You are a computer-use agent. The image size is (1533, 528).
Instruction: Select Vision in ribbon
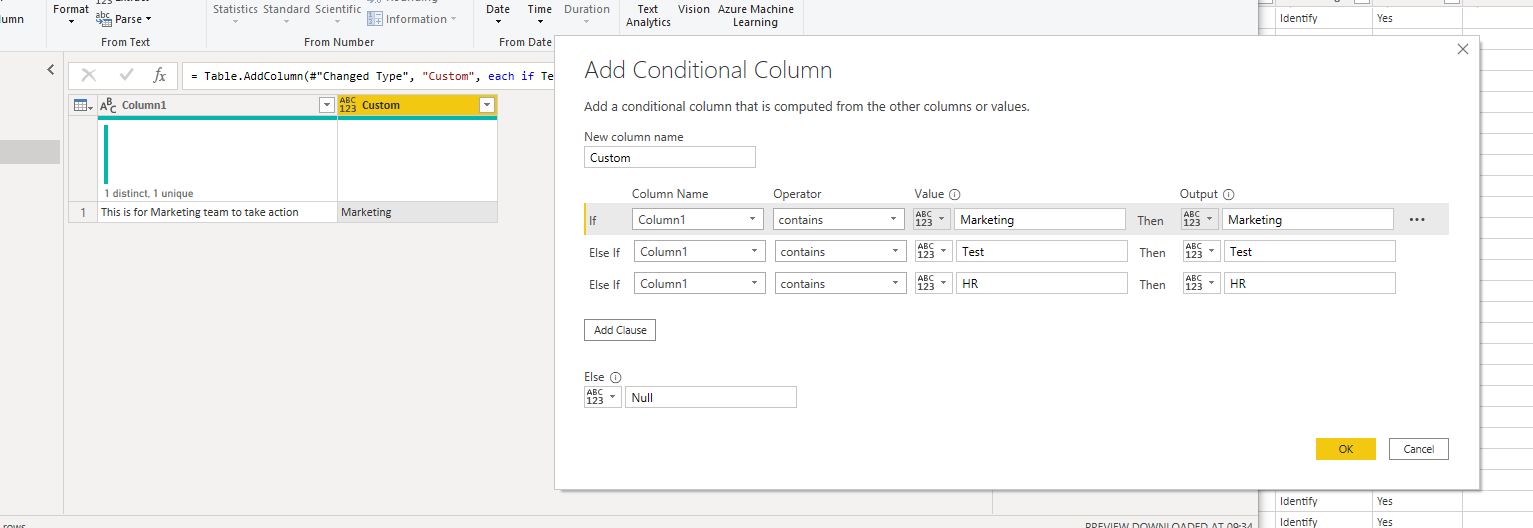[694, 9]
